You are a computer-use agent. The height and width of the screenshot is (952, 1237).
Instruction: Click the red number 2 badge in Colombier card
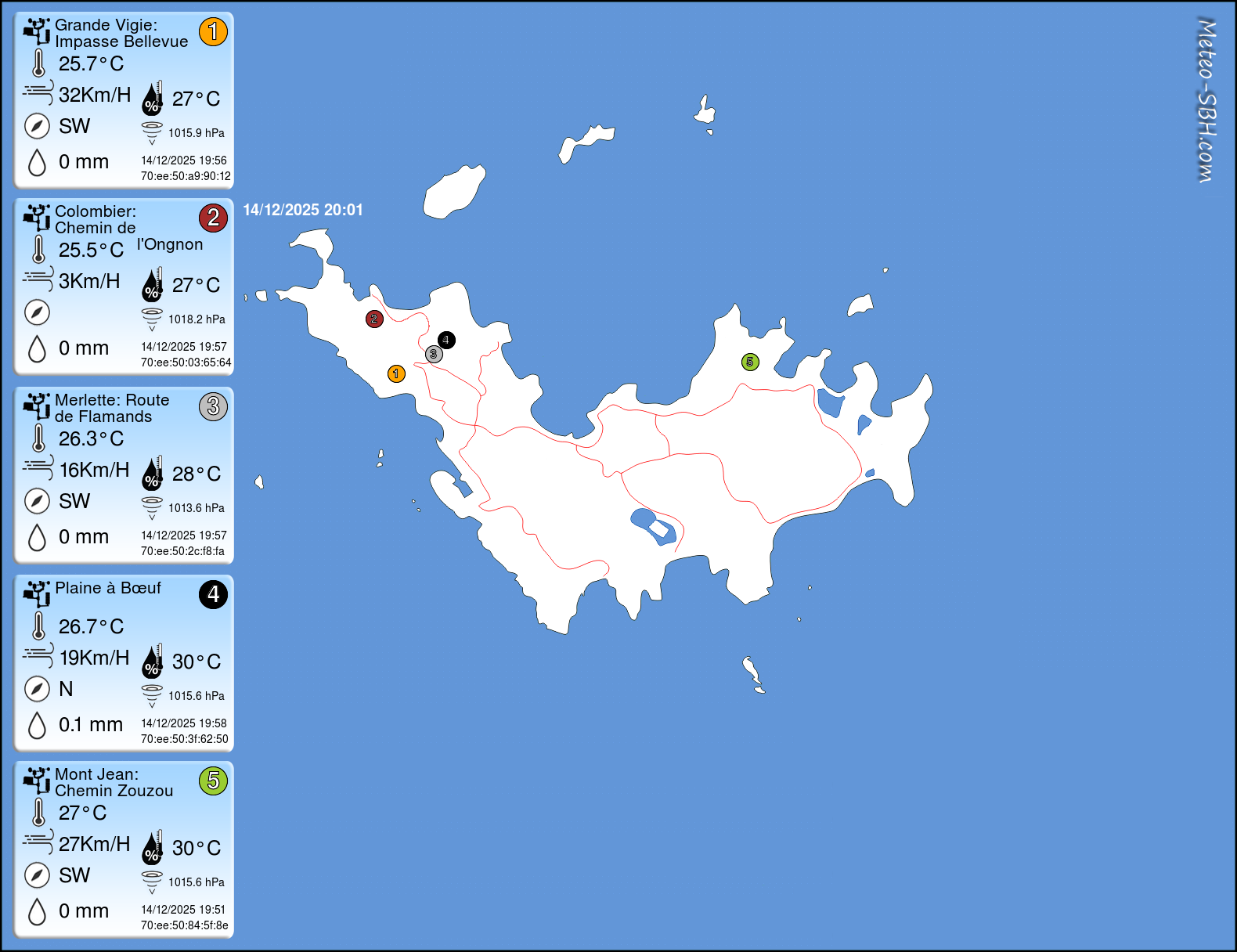coord(213,218)
